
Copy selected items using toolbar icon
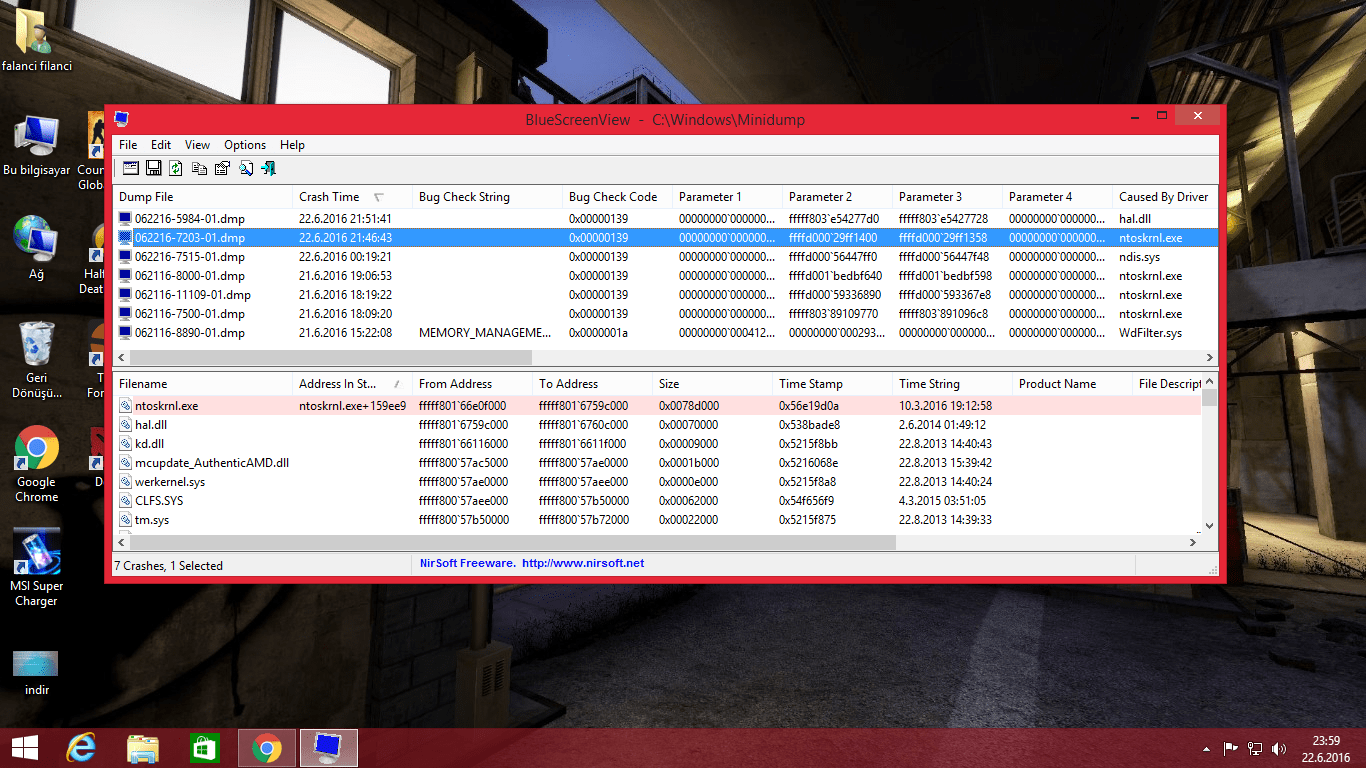[x=200, y=168]
